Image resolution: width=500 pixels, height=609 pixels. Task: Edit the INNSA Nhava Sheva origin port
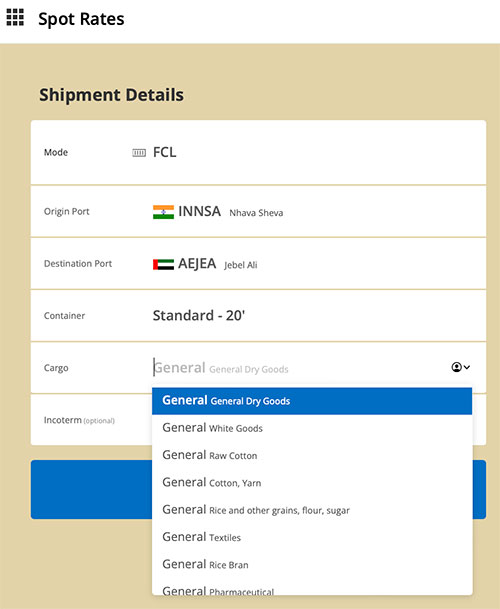(258, 212)
